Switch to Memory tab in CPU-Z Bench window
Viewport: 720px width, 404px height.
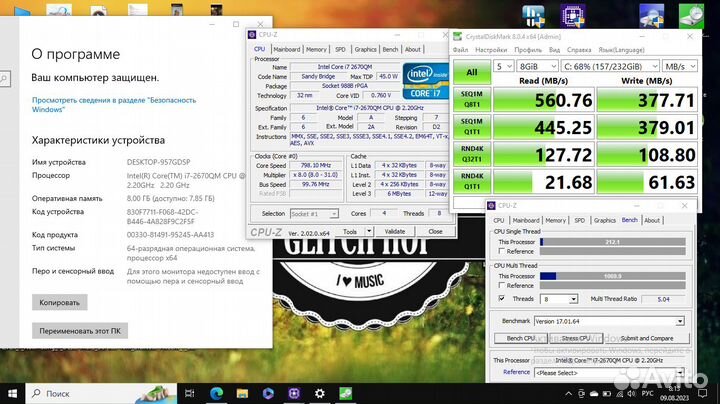556,220
